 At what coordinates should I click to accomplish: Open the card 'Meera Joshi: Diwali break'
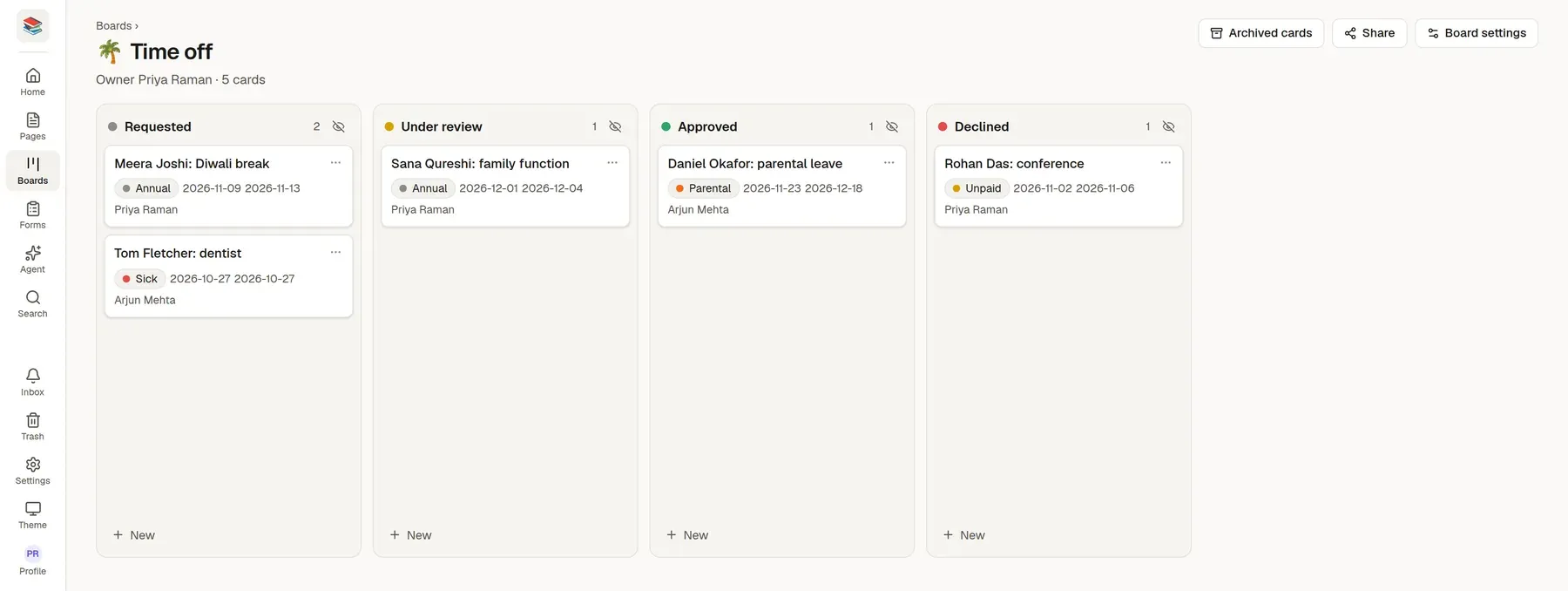pyautogui.click(x=228, y=187)
